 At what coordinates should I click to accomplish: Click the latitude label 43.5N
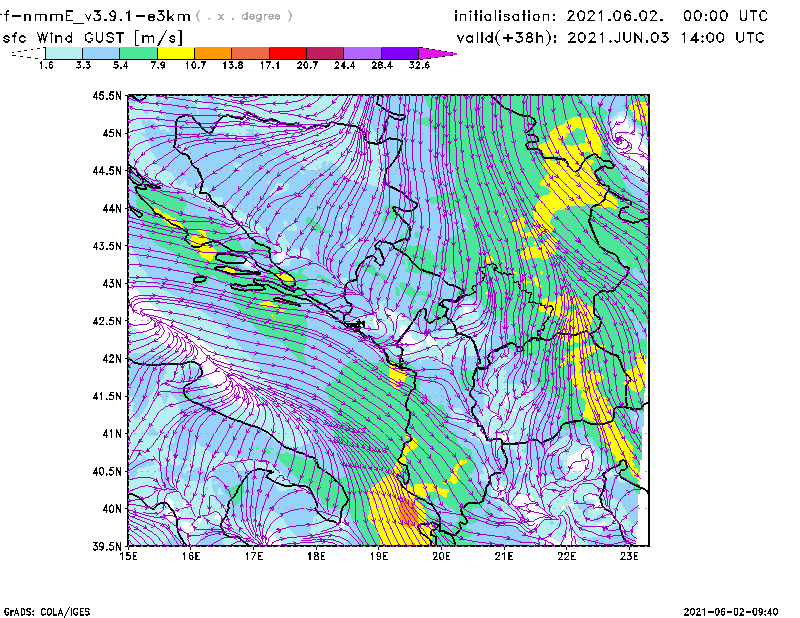click(107, 246)
